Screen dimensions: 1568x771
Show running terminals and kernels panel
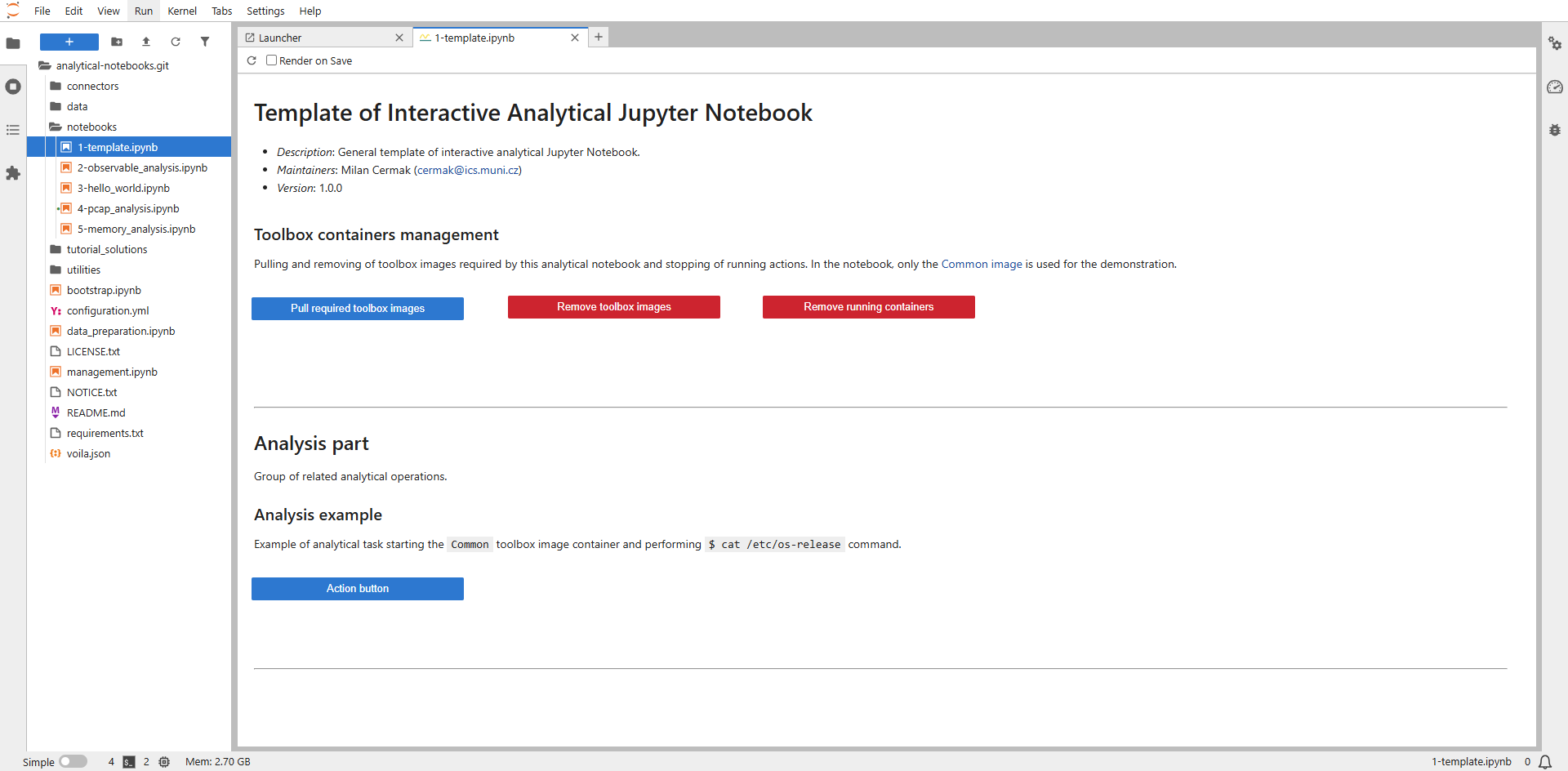13,86
